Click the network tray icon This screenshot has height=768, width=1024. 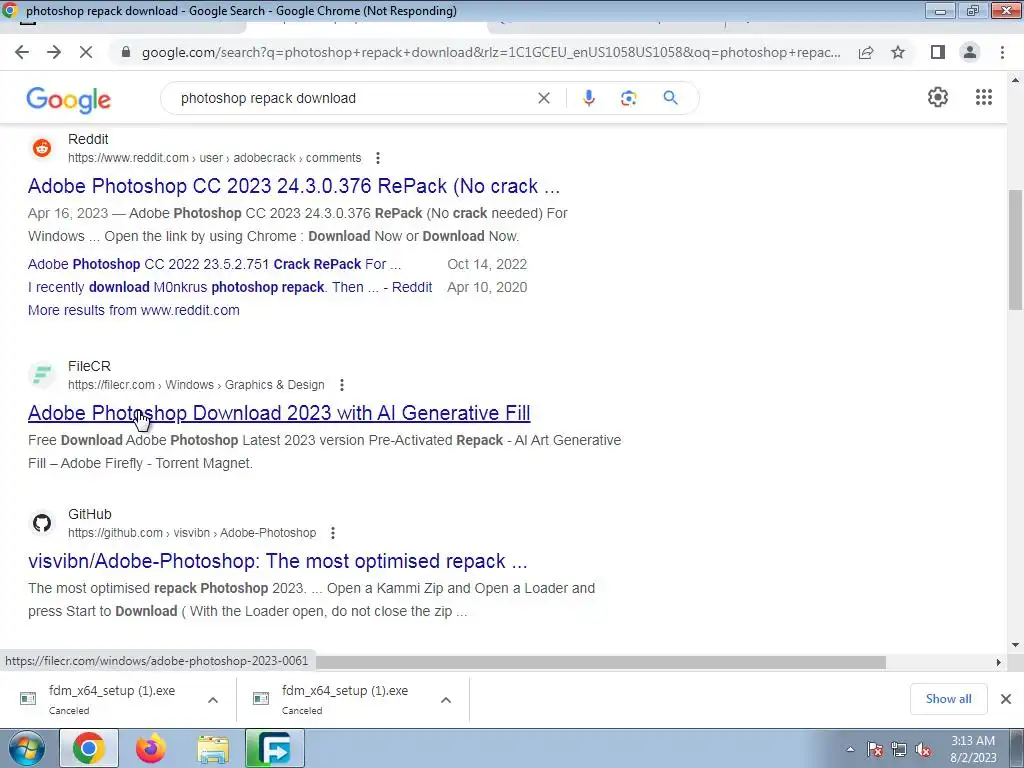(x=899, y=750)
